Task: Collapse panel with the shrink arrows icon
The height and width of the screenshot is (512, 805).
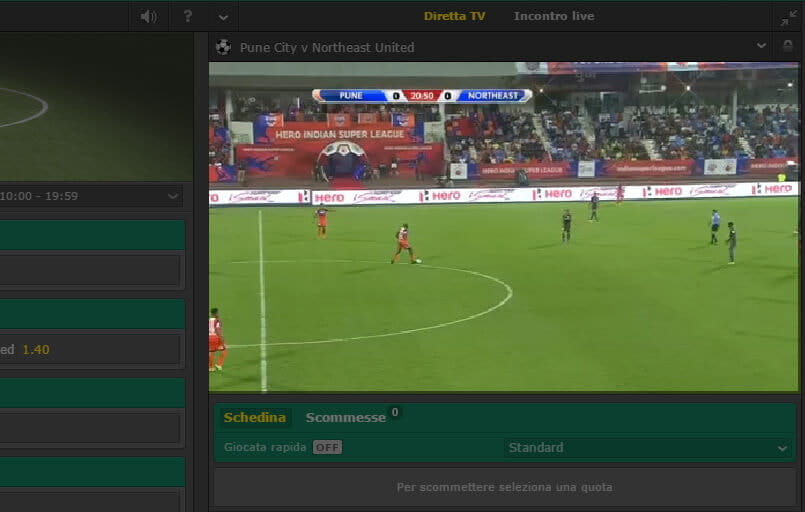Action: coord(789,17)
